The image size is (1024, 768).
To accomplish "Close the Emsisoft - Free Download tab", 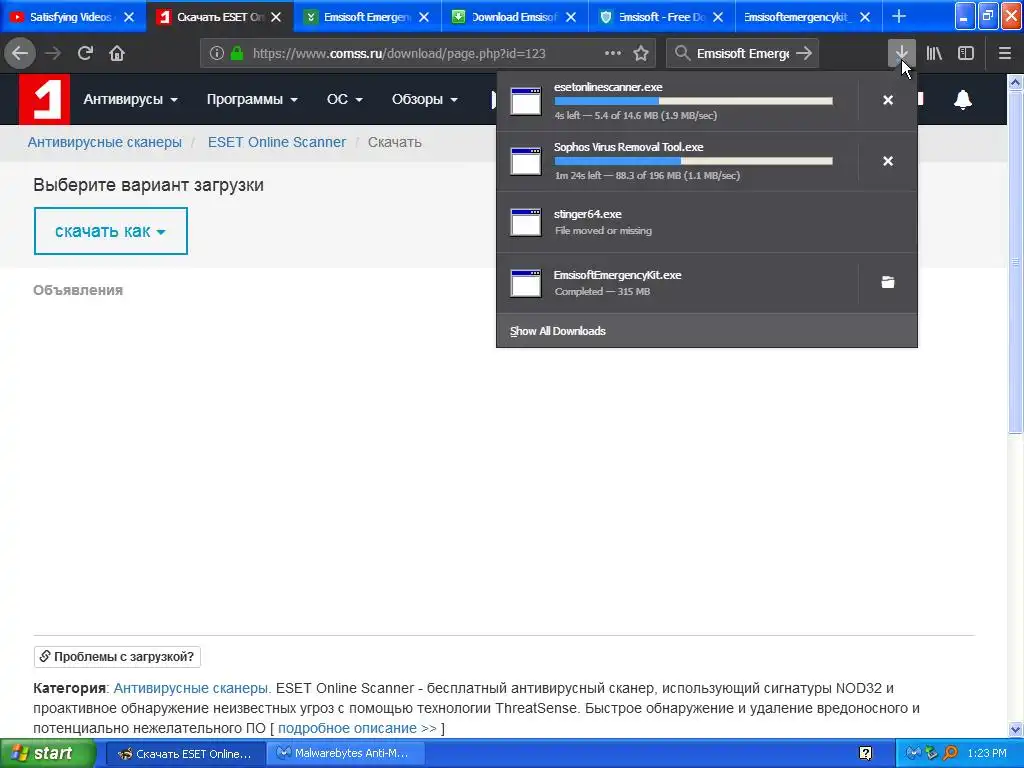I will coord(718,17).
